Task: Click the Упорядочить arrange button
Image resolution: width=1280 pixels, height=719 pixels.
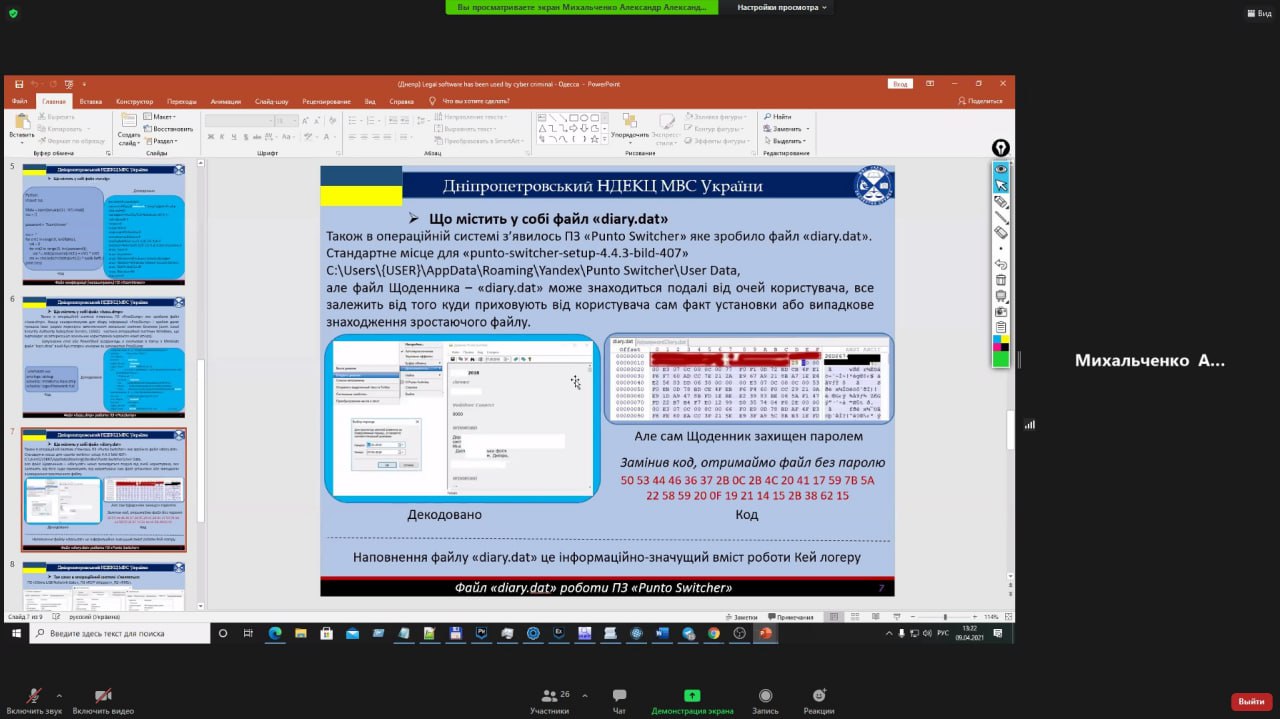Action: 629,128
